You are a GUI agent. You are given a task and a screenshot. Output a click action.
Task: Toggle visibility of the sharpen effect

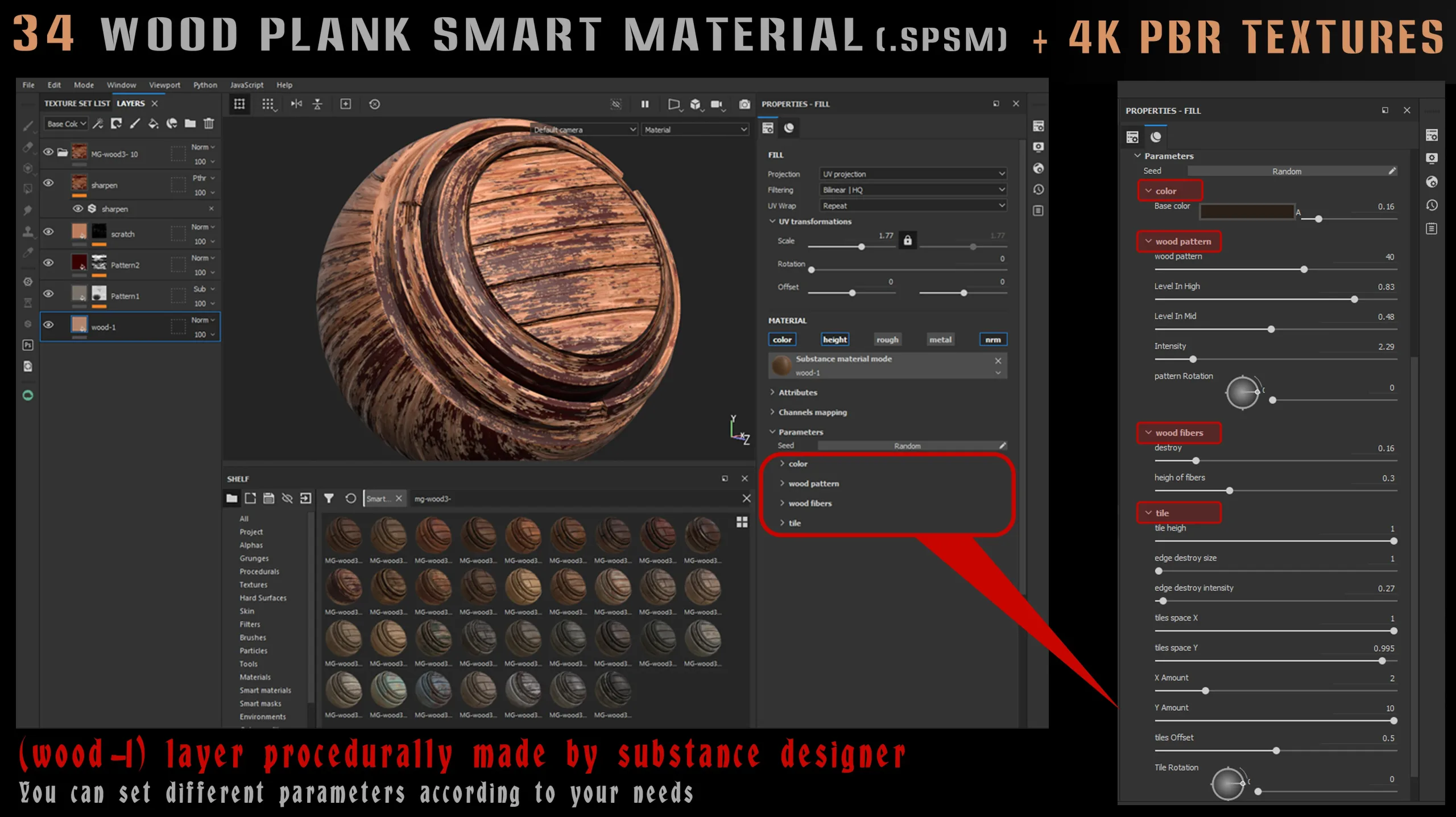[78, 208]
